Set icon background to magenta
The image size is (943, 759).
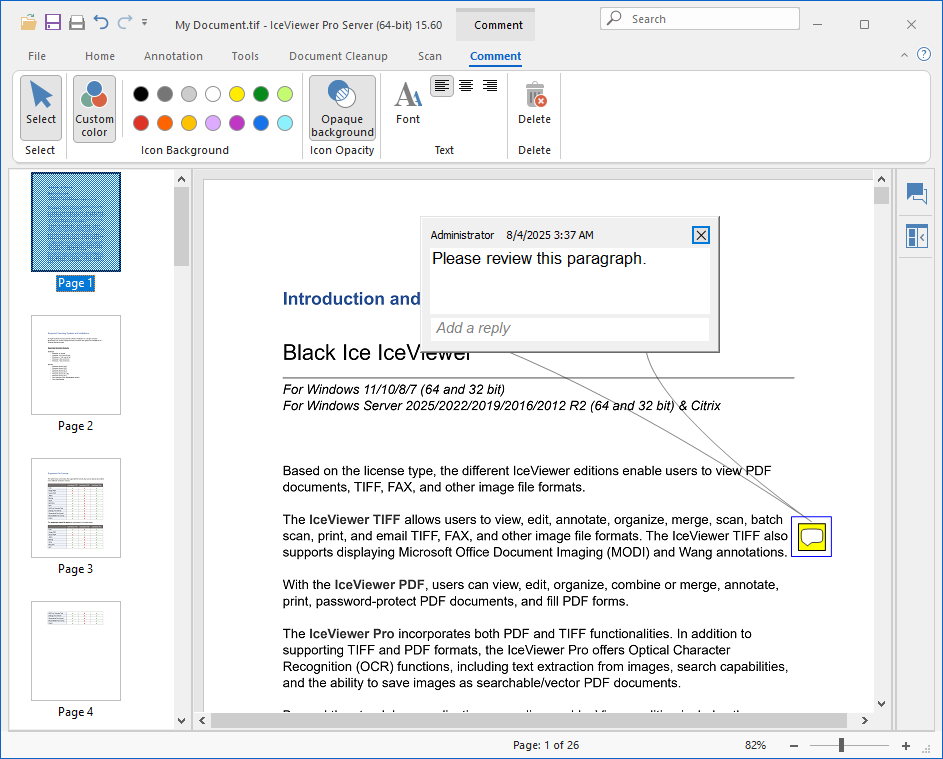pos(237,123)
